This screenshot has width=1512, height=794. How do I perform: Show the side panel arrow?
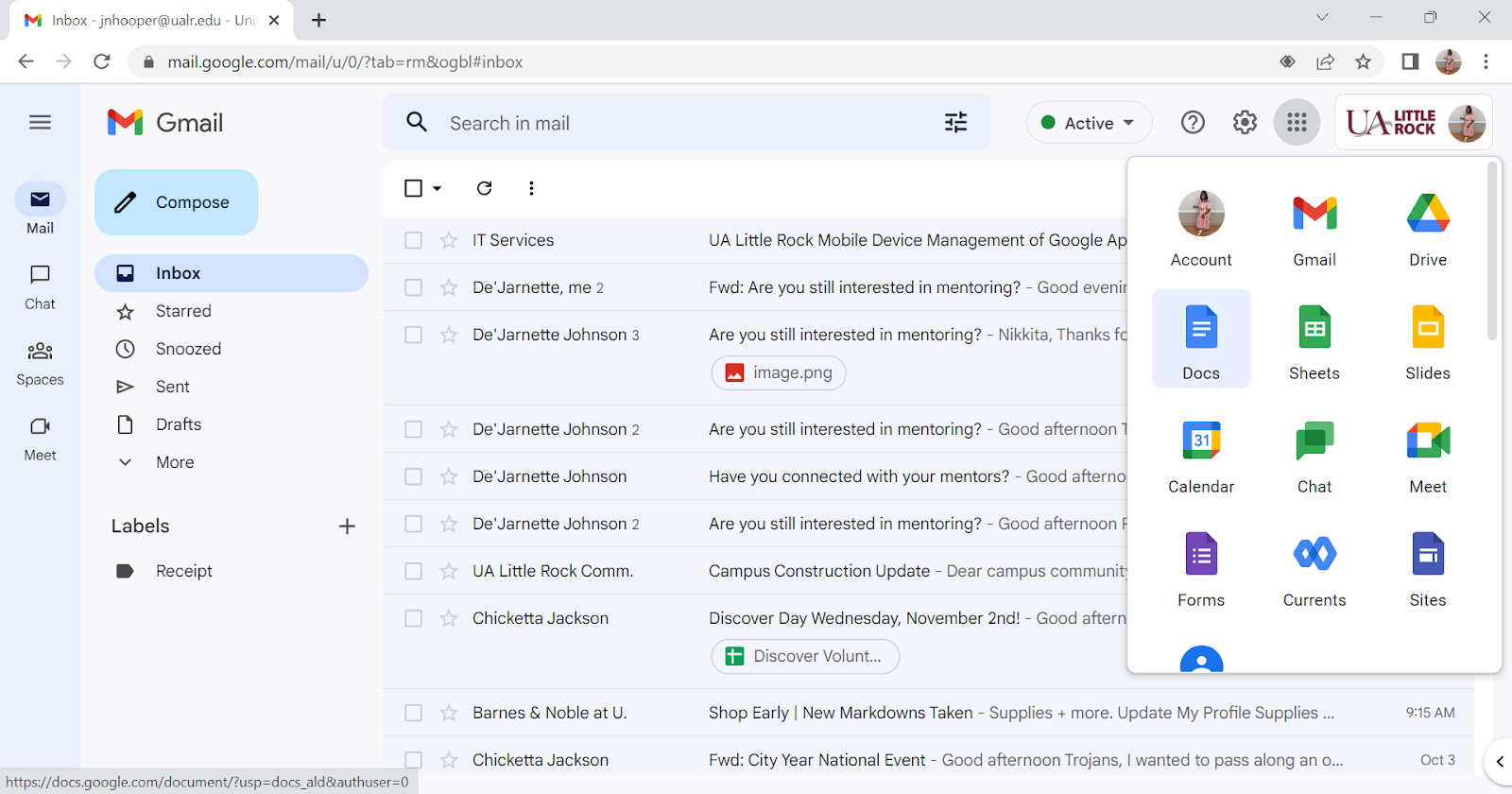pyautogui.click(x=1500, y=761)
